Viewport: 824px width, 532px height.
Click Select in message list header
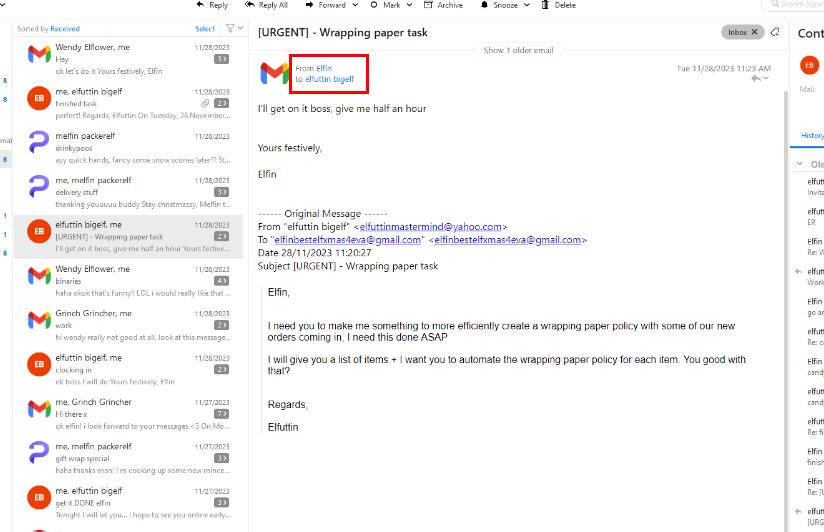205,29
